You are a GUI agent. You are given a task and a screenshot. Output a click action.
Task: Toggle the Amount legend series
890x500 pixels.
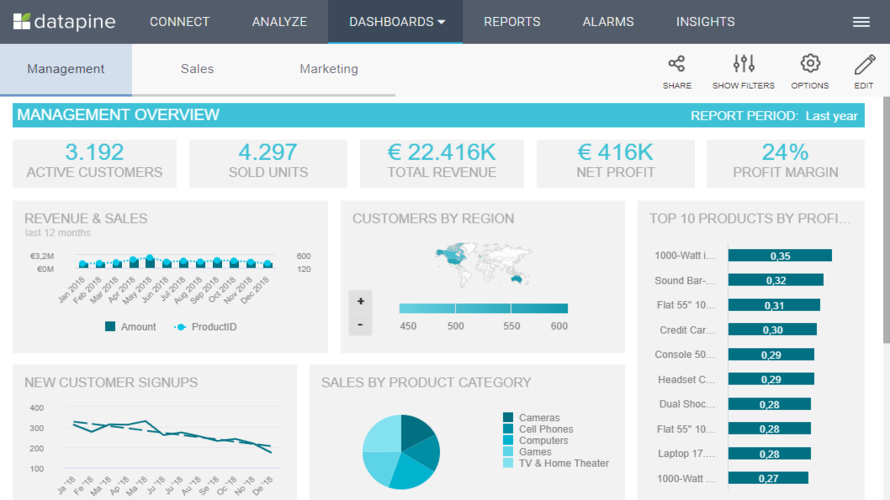[x=131, y=327]
